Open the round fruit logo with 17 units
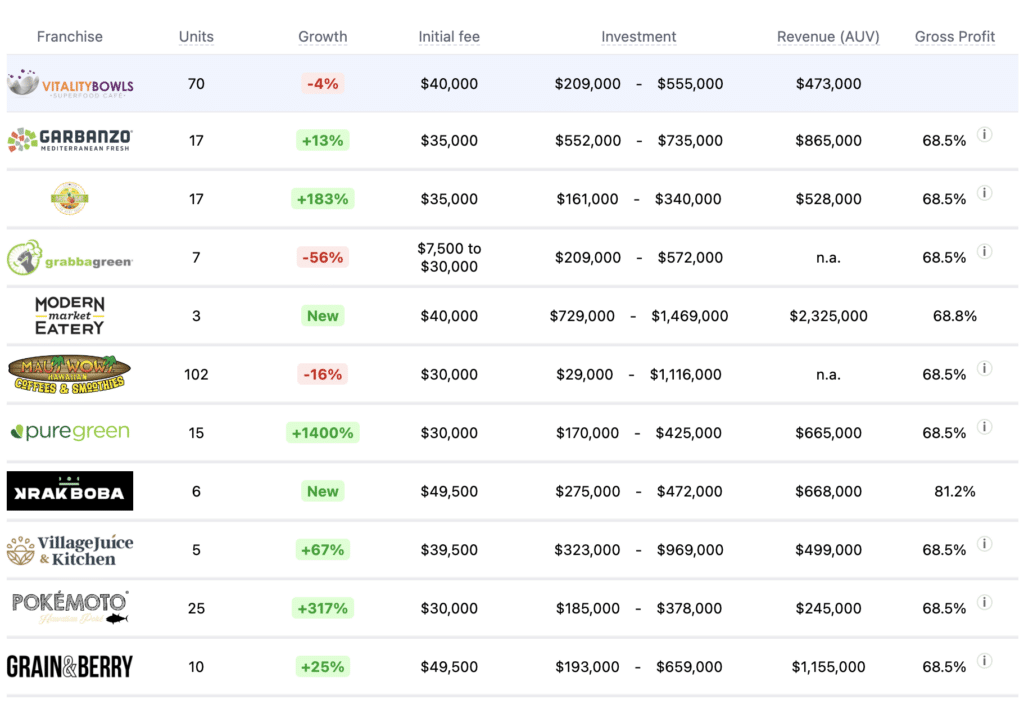 tap(69, 198)
